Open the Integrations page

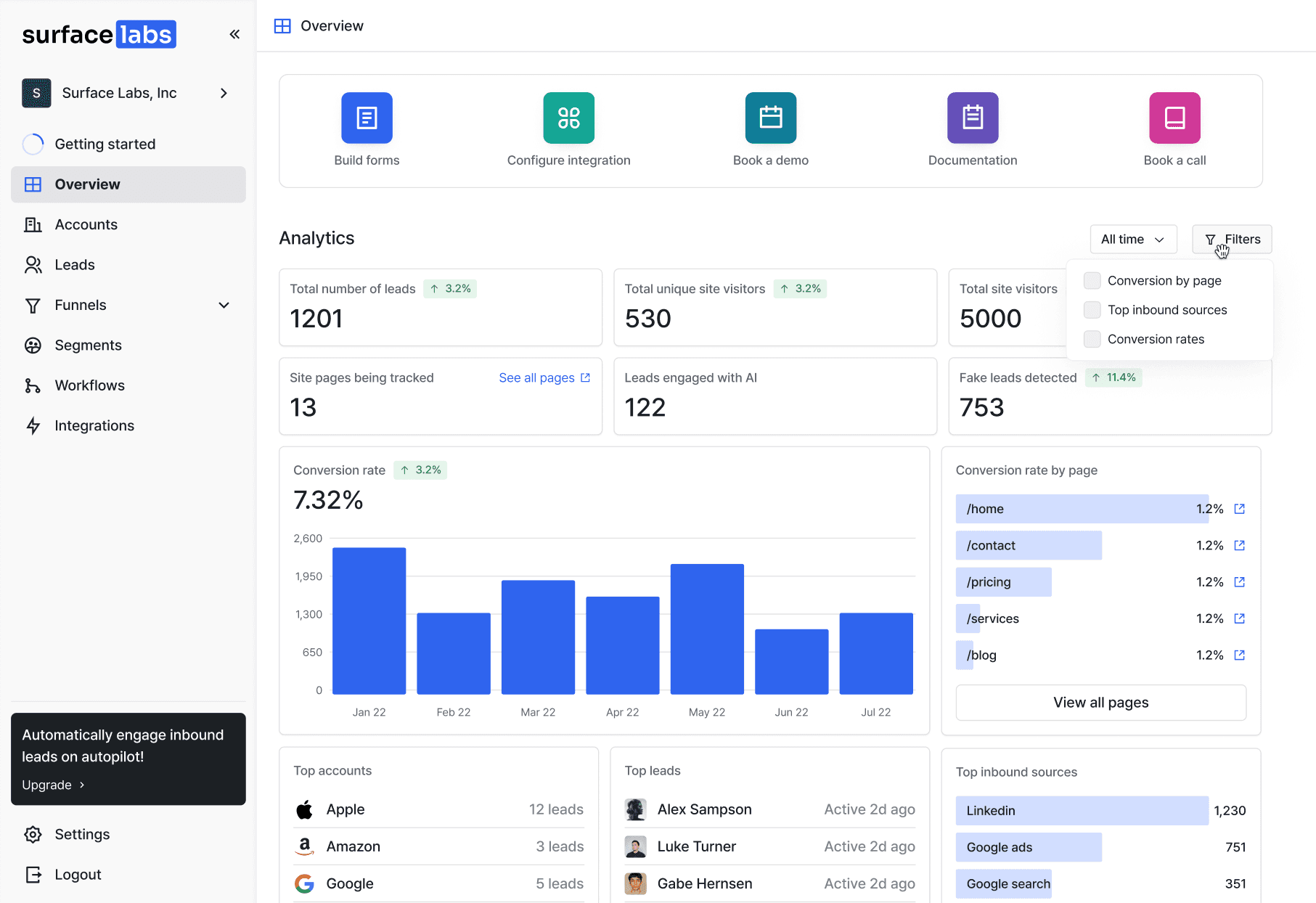(x=128, y=426)
